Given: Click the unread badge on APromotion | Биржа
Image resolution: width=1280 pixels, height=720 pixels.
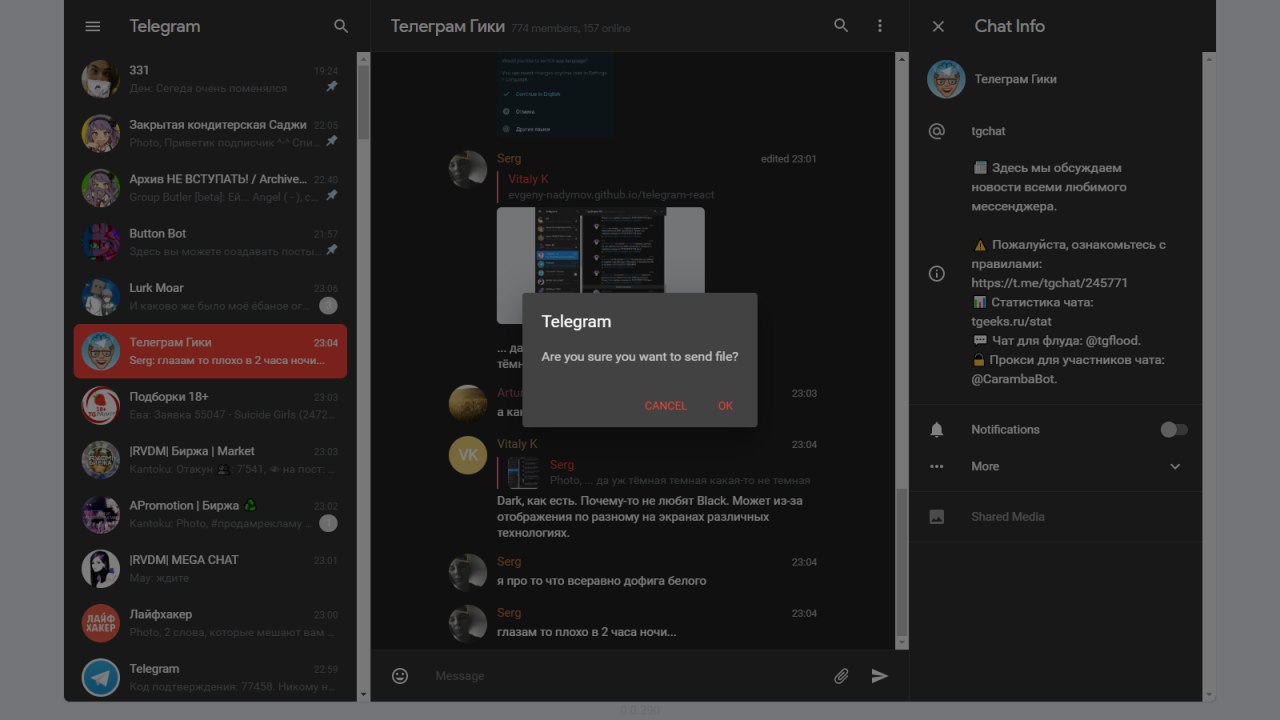Looking at the screenshot, I should tap(328, 523).
